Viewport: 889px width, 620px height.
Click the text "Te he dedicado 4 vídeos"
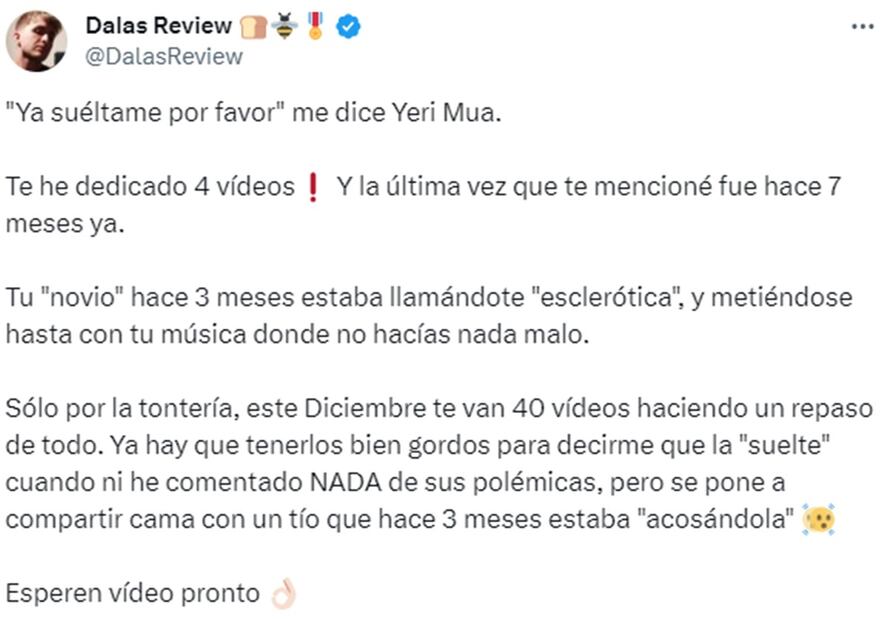click(150, 186)
